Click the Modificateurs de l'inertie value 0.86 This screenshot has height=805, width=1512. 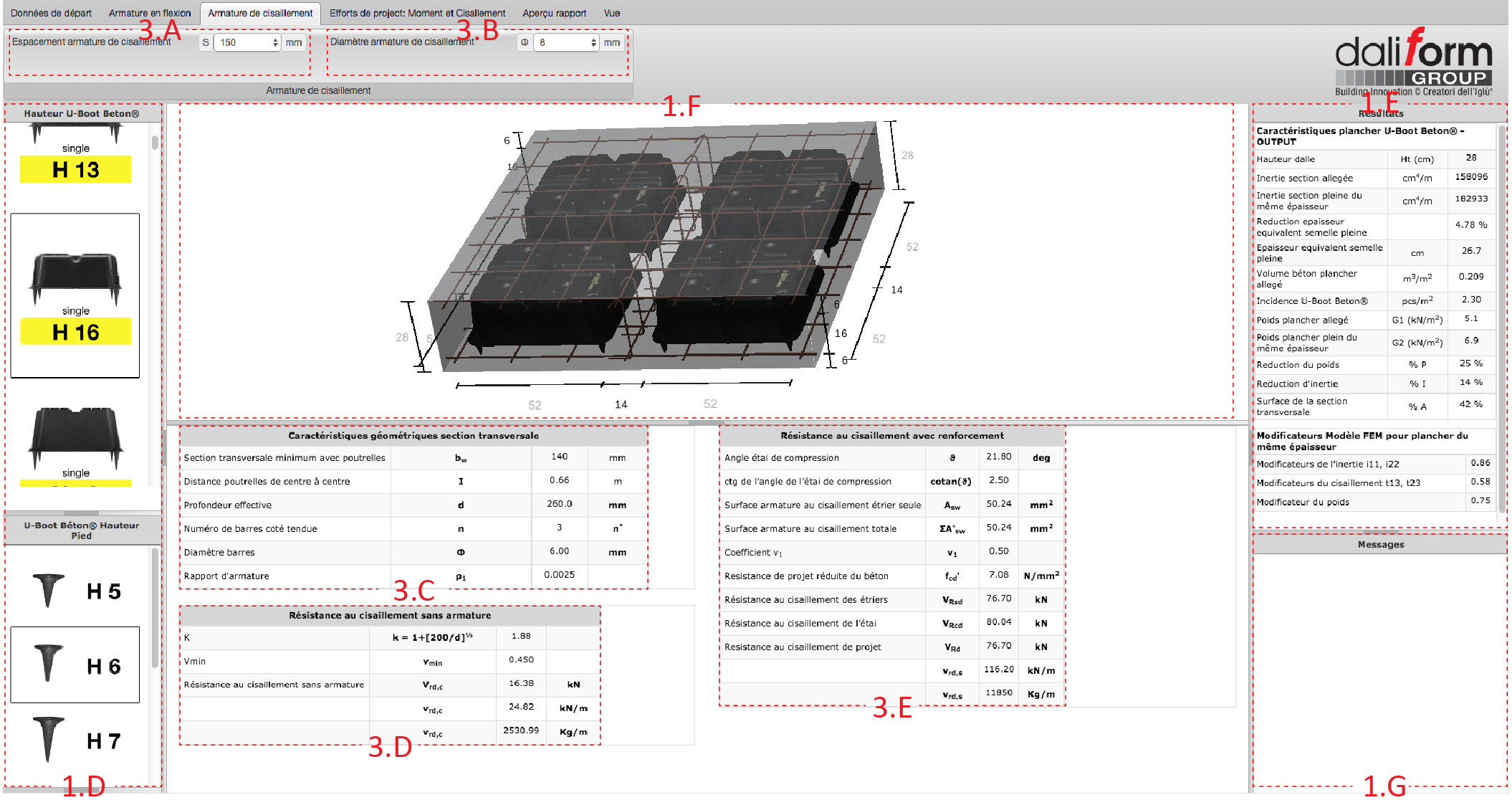(x=1480, y=463)
